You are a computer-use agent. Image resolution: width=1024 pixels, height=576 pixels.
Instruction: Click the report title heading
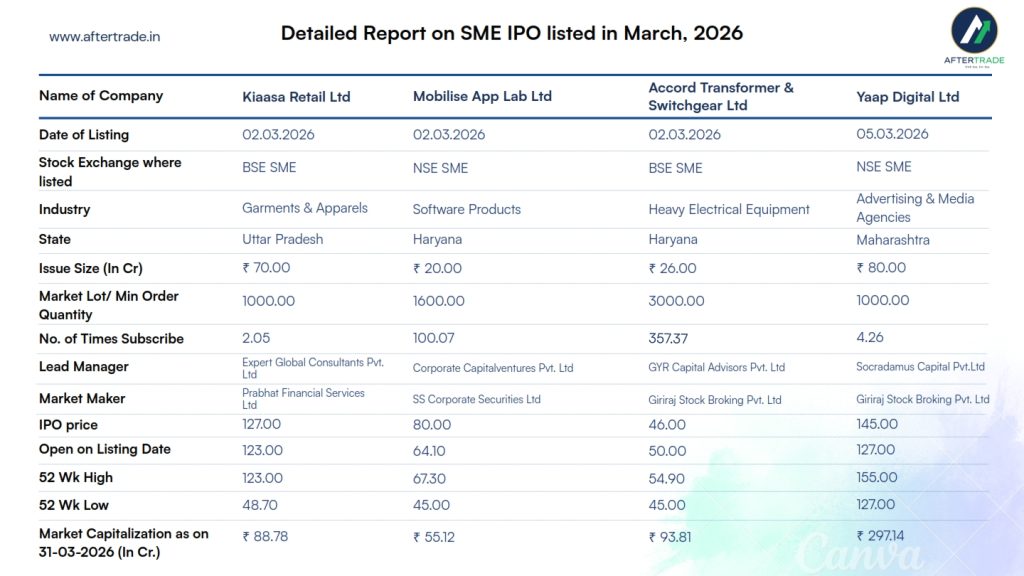[511, 33]
